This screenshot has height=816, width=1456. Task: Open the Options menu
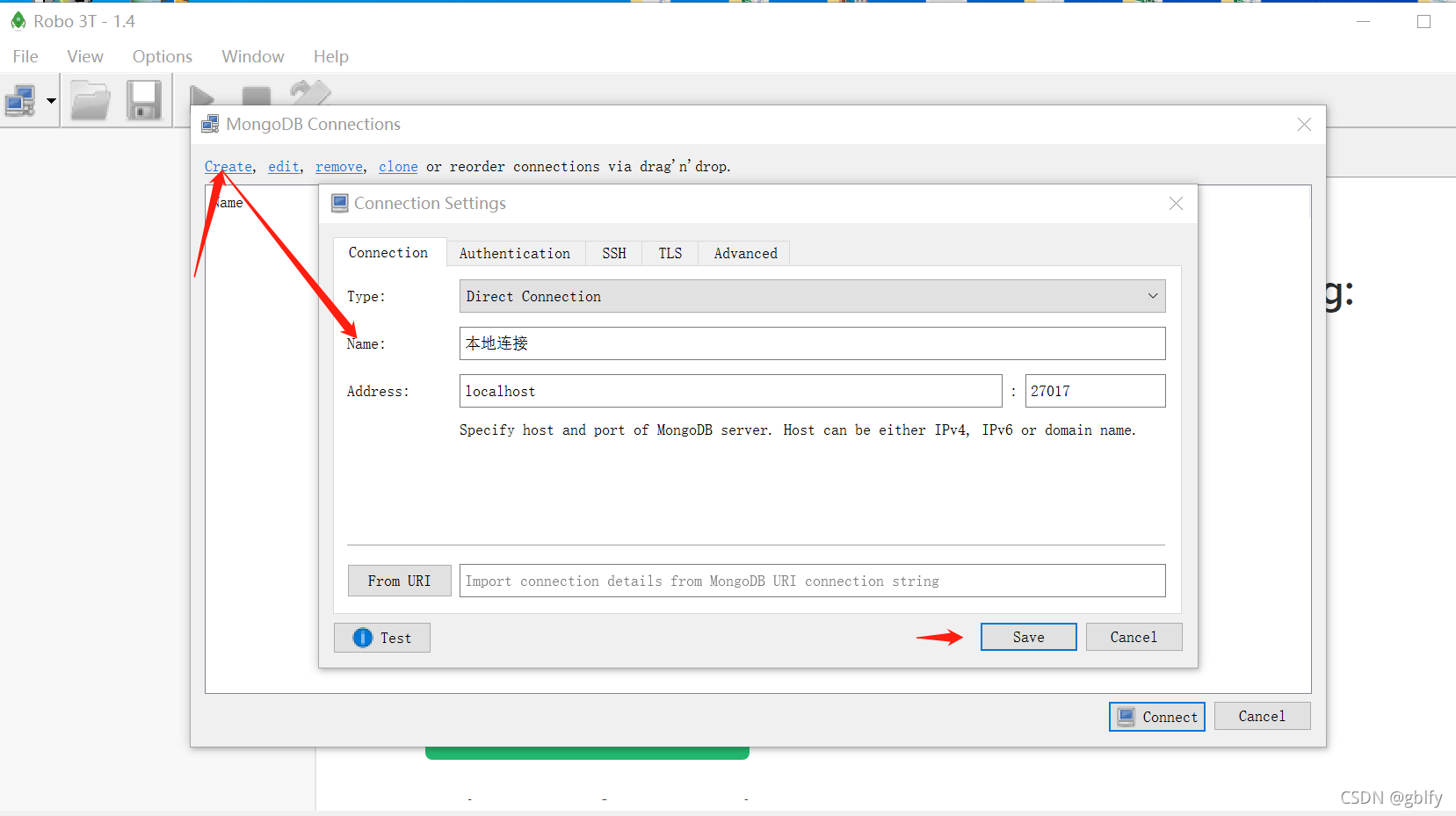tap(163, 56)
